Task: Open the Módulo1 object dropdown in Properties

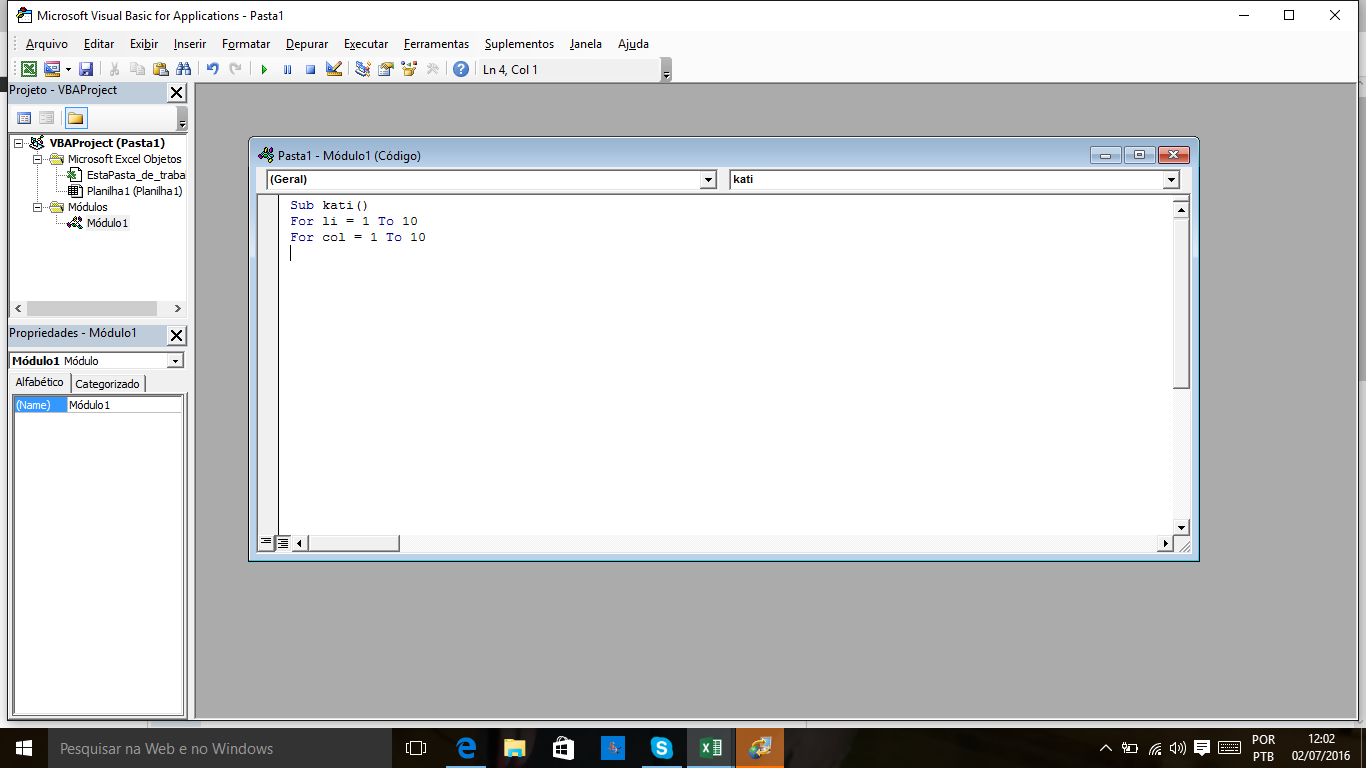Action: point(176,361)
